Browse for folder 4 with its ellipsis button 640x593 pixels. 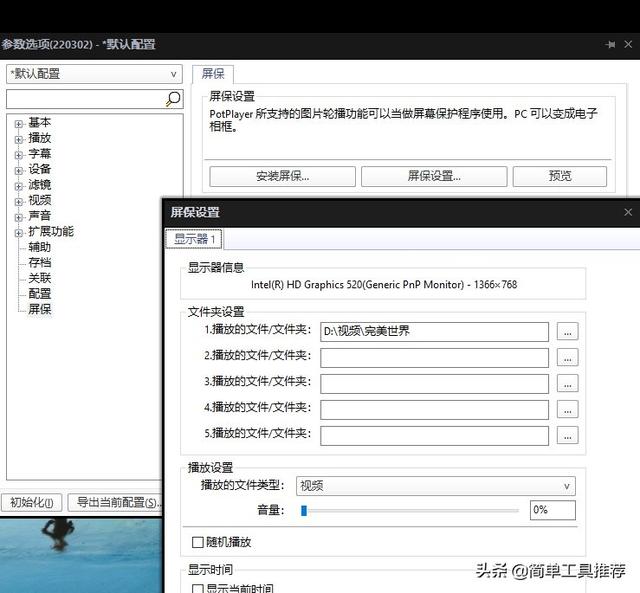(567, 409)
